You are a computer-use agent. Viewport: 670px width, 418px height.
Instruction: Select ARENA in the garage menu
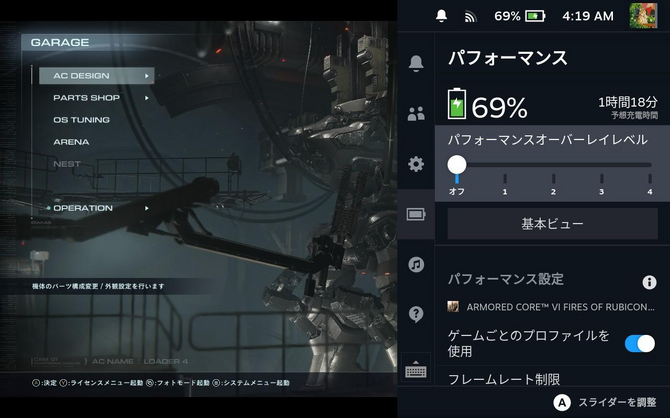(x=71, y=142)
